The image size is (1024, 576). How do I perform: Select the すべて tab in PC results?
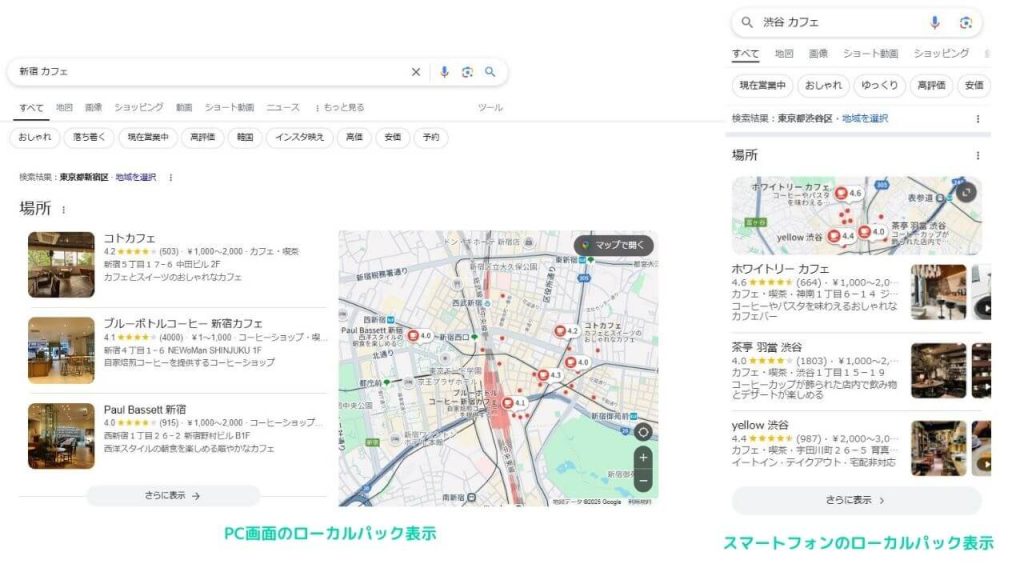(31, 108)
